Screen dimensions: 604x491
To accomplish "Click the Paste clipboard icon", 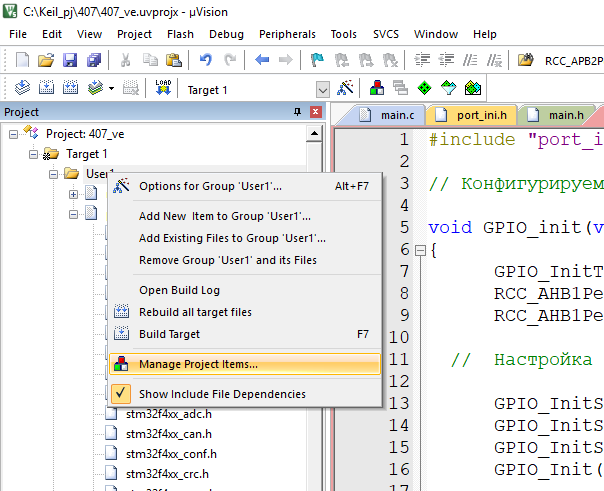I will (174, 60).
